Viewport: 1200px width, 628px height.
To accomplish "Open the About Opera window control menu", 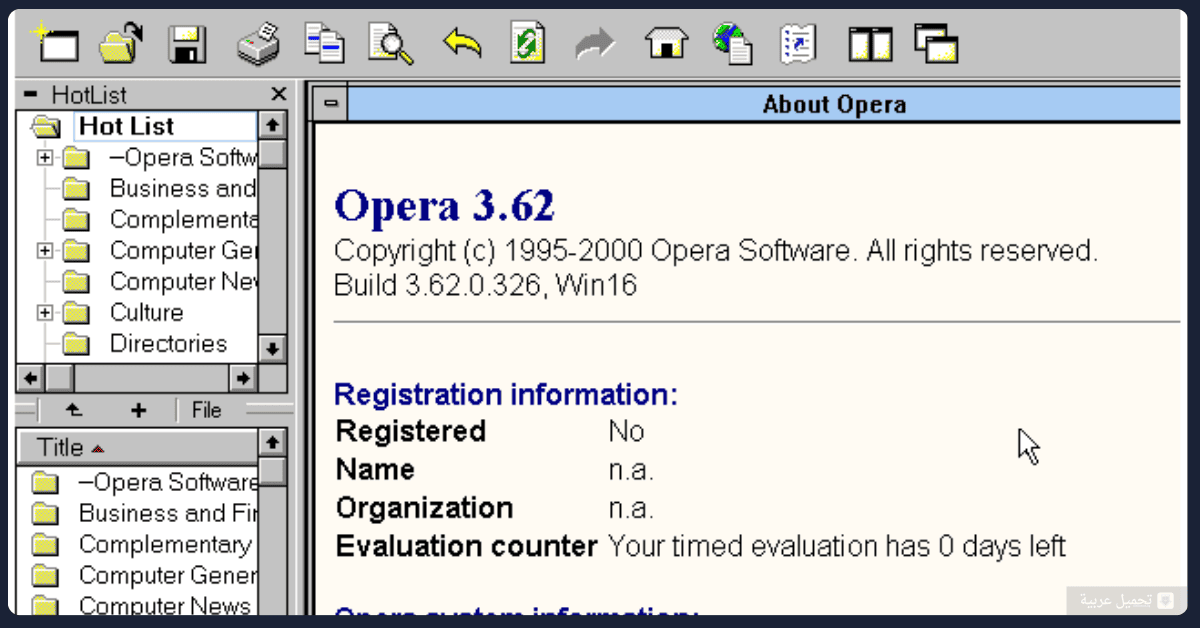I will click(330, 105).
